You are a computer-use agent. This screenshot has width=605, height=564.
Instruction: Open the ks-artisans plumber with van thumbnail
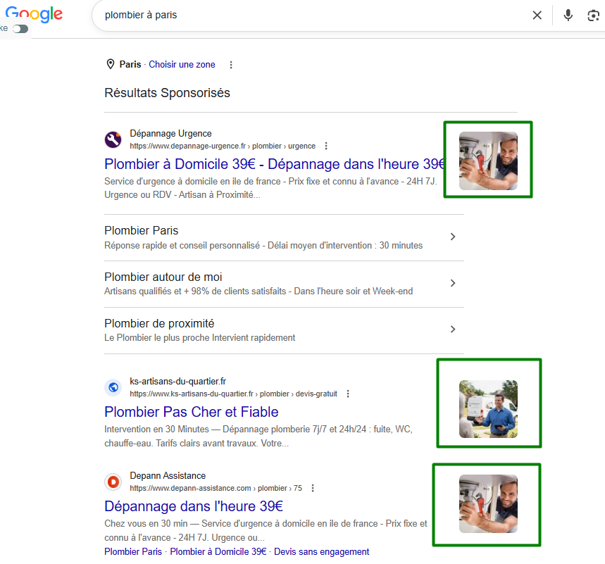click(488, 409)
